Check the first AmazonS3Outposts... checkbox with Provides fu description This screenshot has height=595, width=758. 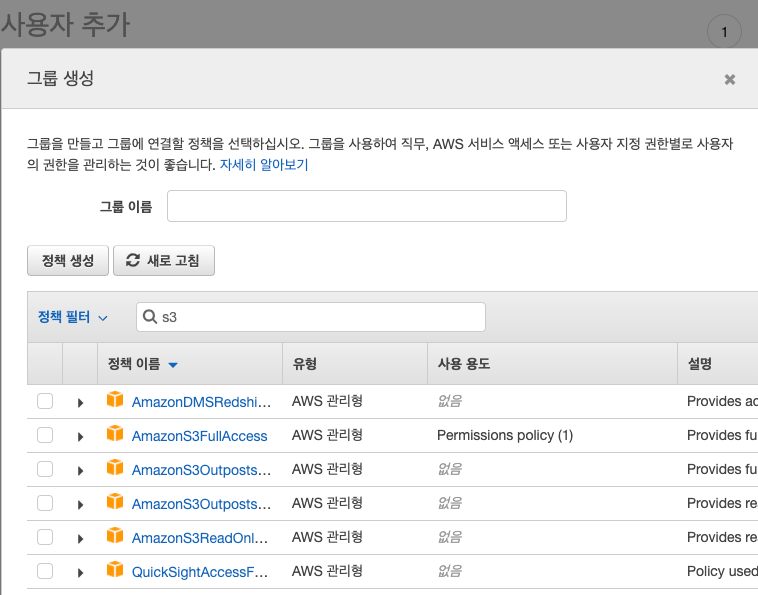(x=45, y=469)
